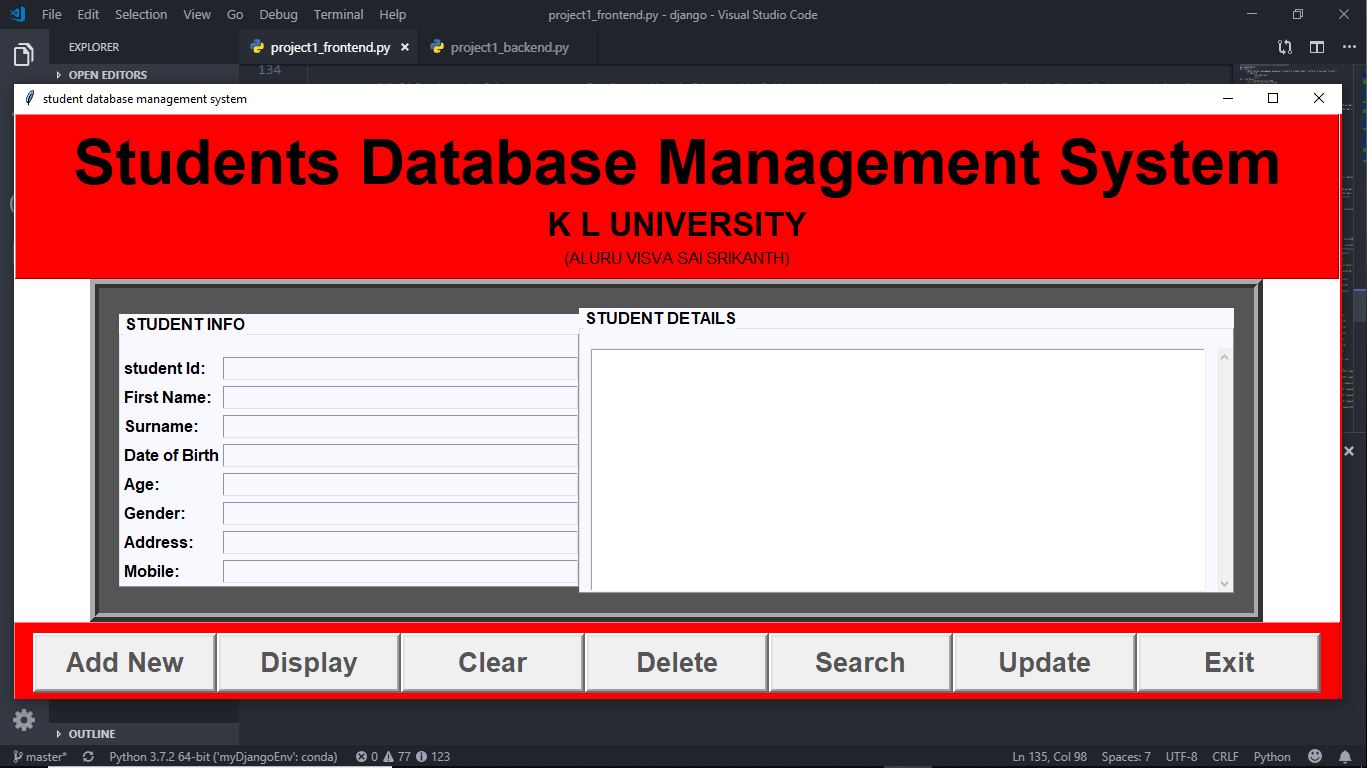Expand the Outline section

pos(91,734)
